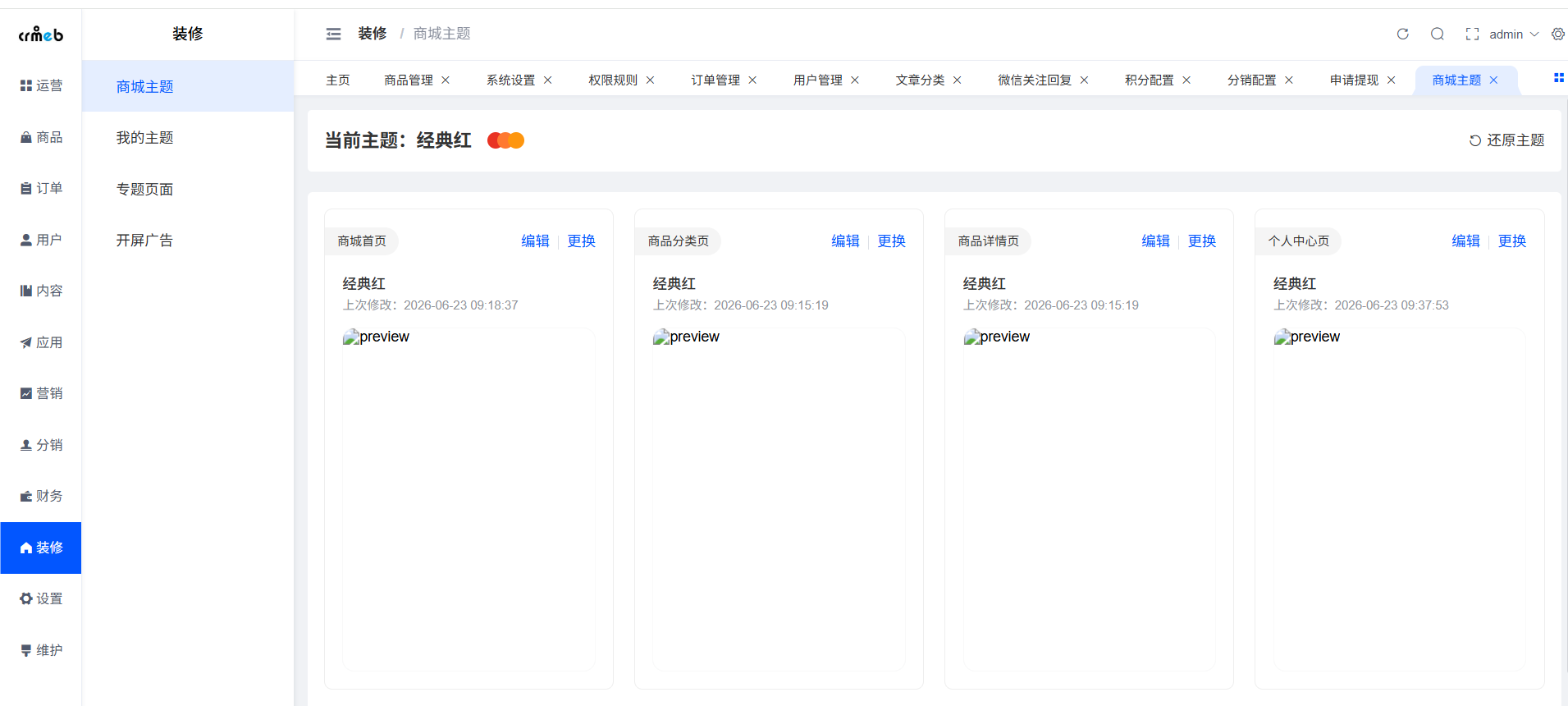Close the 分销配置 tab
The width and height of the screenshot is (1568, 706).
coord(1289,80)
